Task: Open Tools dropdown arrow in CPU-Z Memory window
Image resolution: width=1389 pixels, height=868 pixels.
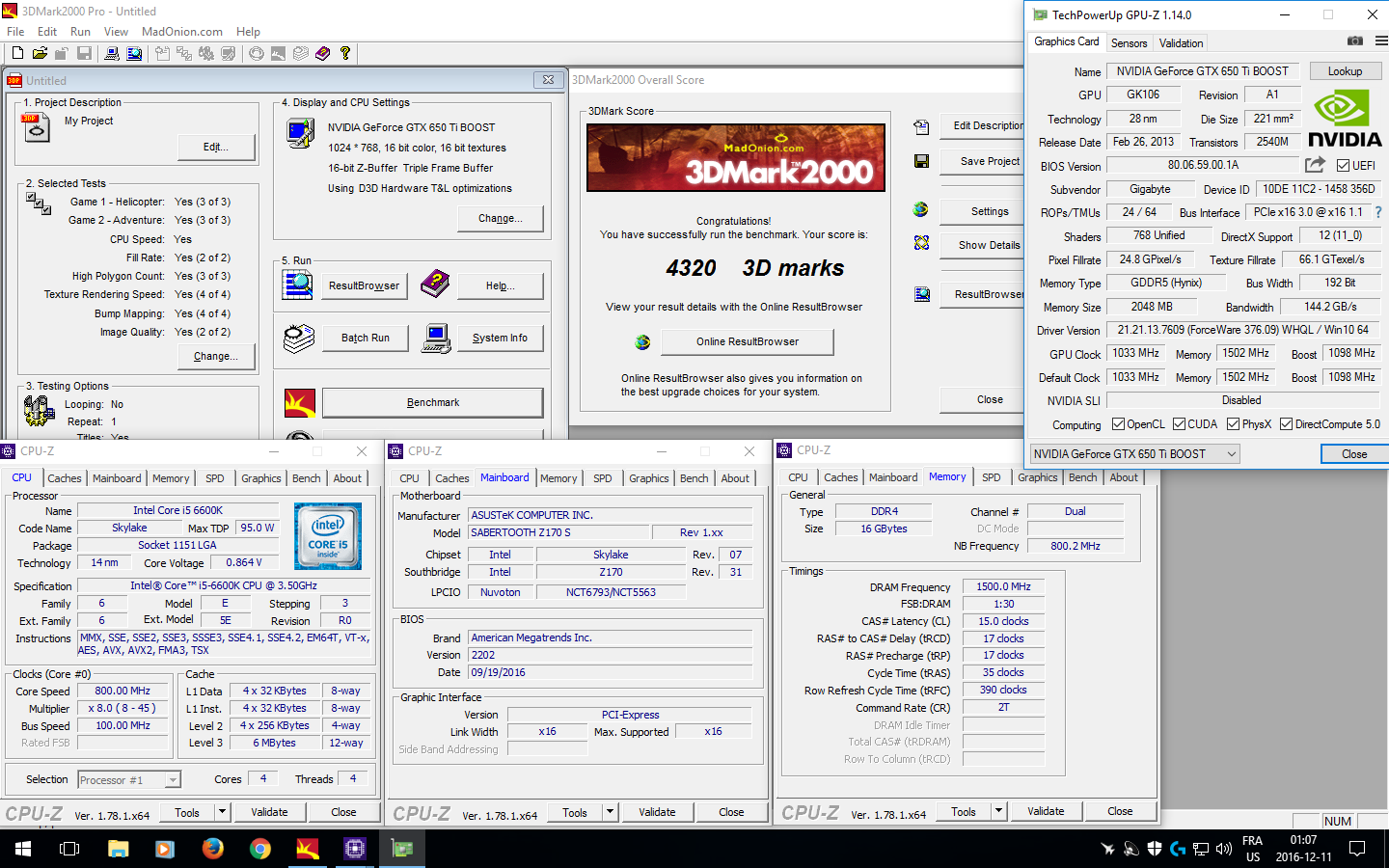Action: tap(998, 811)
